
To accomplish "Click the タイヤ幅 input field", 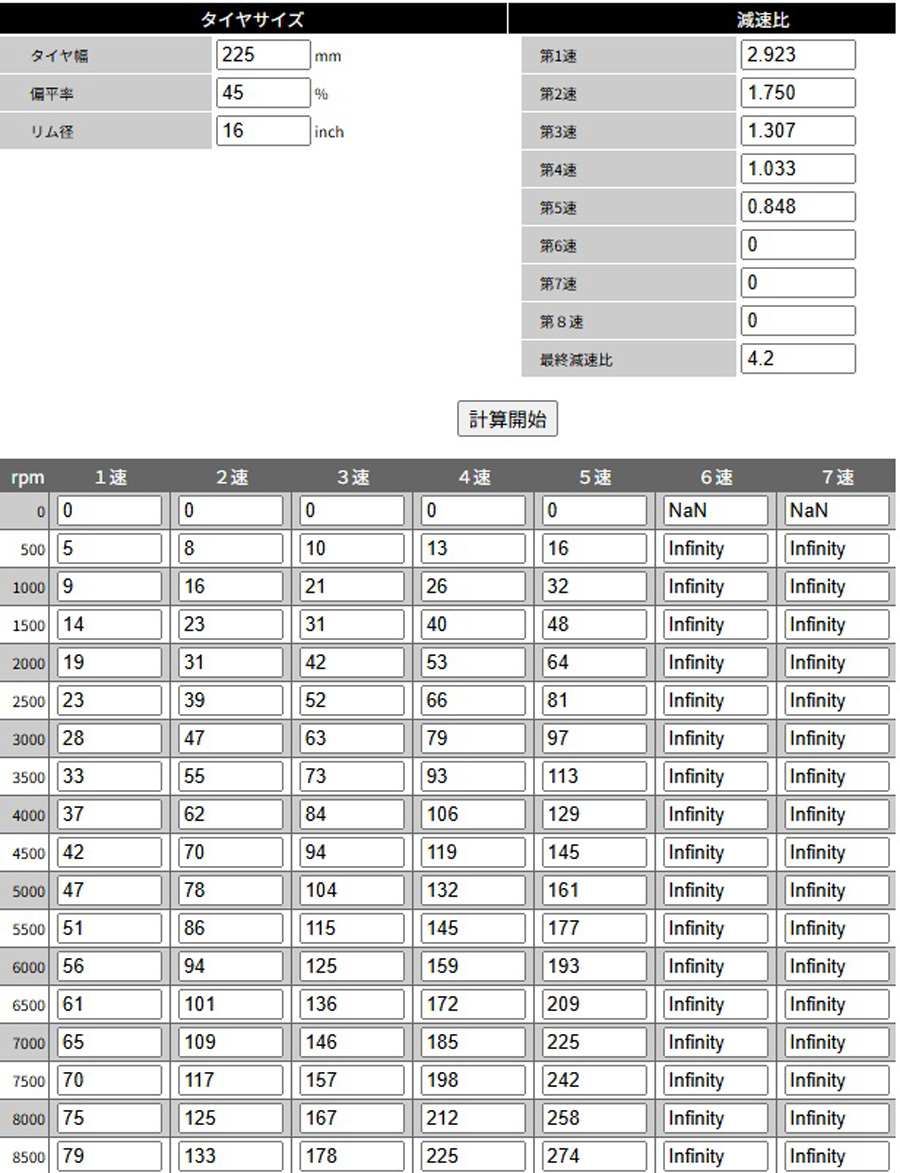I will point(263,55).
